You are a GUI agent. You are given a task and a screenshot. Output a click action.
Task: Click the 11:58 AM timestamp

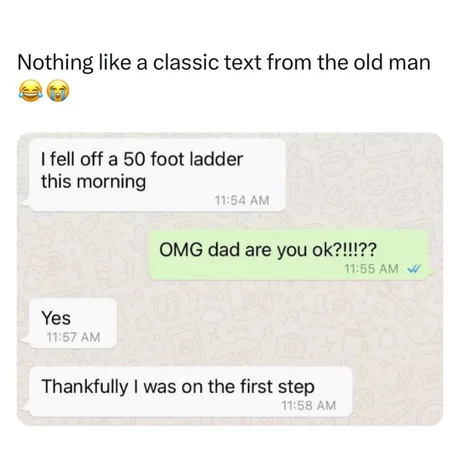(308, 405)
